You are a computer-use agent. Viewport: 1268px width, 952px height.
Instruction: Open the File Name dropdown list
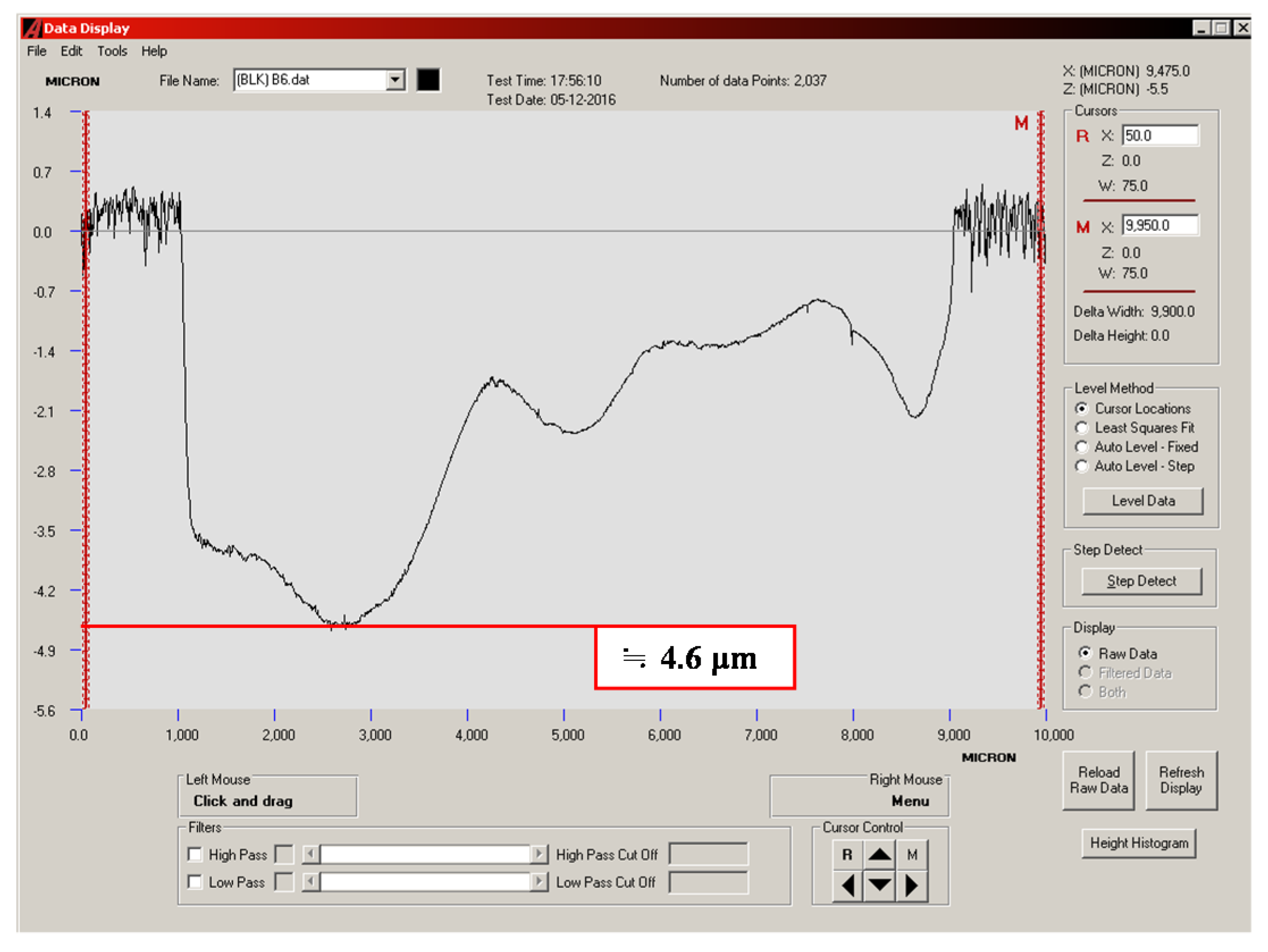395,79
